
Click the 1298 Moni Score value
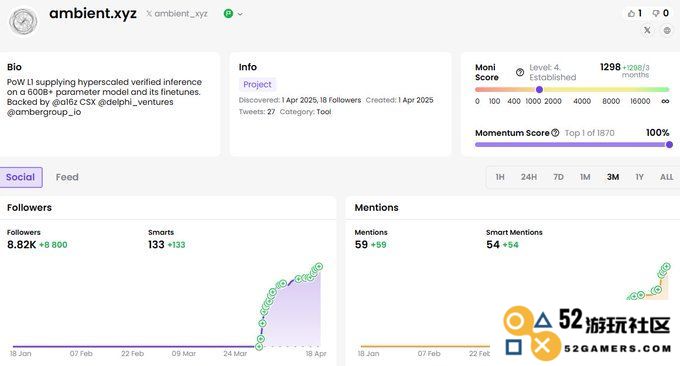pyautogui.click(x=610, y=67)
